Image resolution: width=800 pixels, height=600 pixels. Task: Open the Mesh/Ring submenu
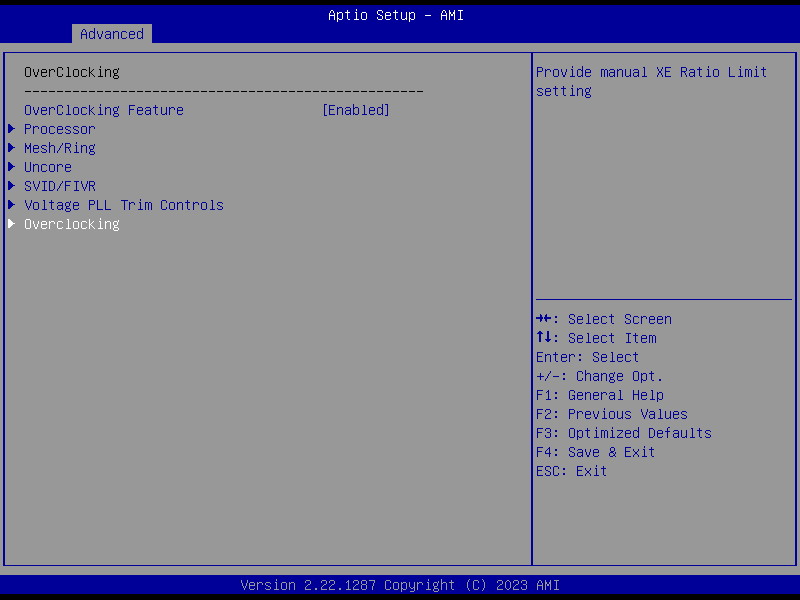60,148
